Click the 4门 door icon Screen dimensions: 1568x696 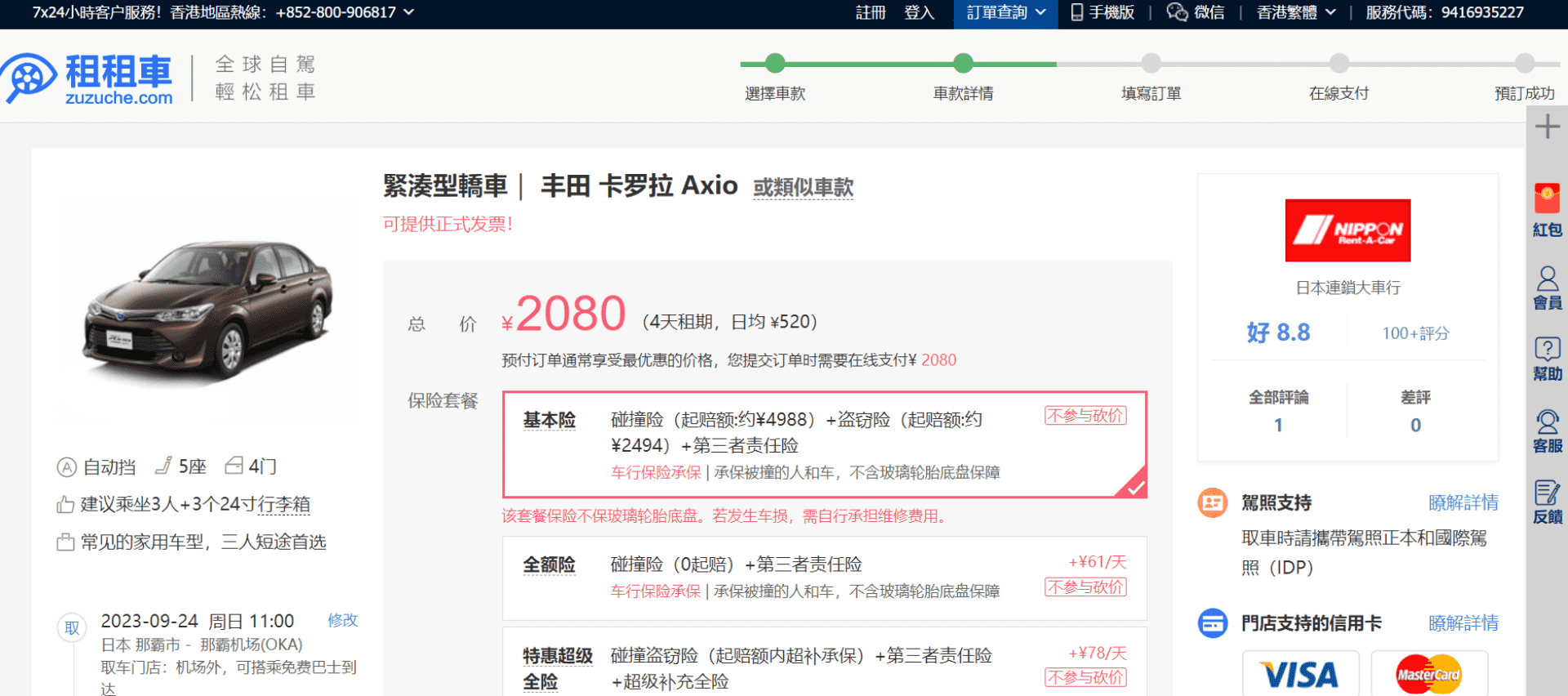point(234,466)
